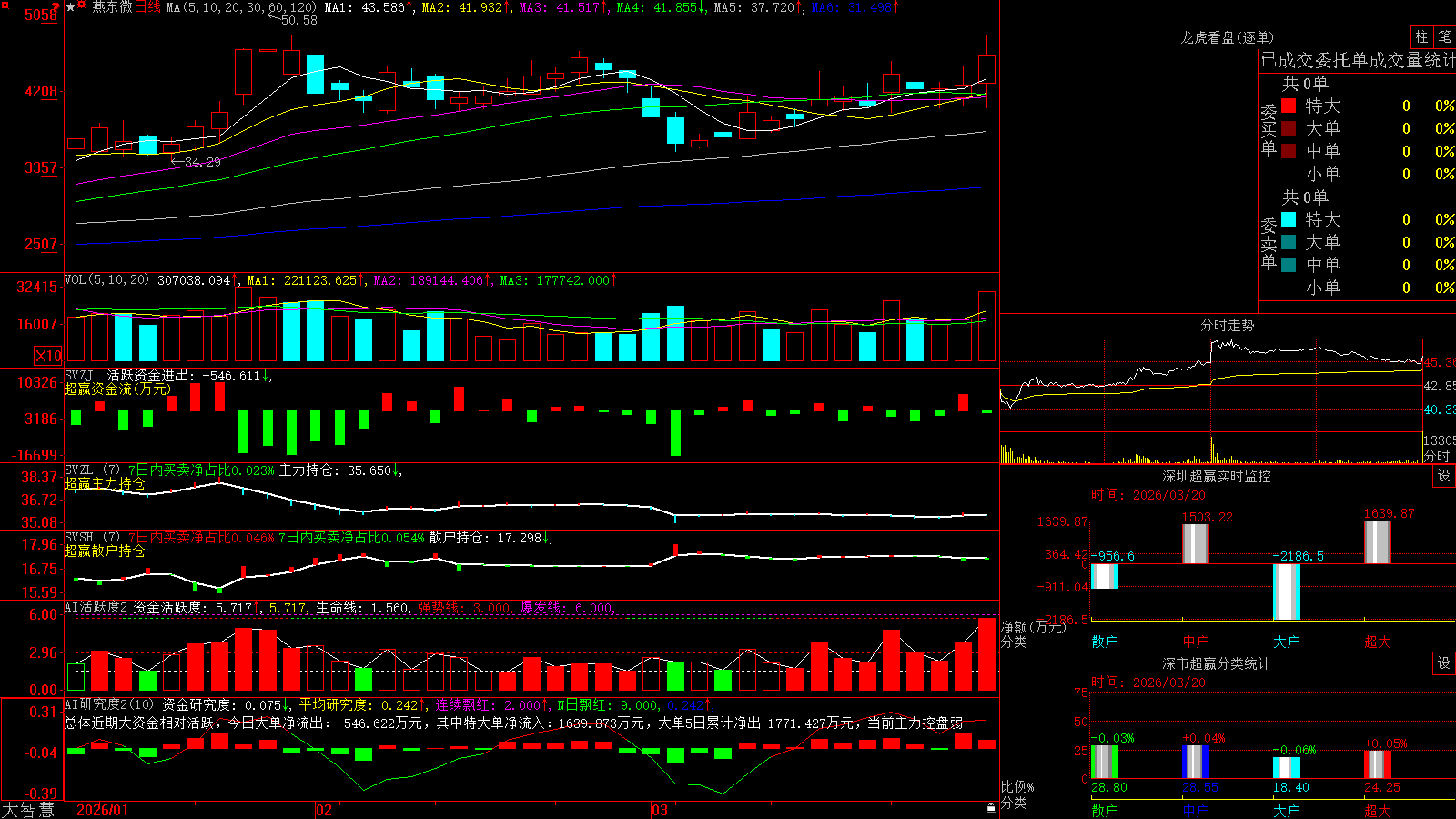This screenshot has height=819, width=1456.
Task: Click teal 中单 swatch under 委卖单
Action: 1289,265
